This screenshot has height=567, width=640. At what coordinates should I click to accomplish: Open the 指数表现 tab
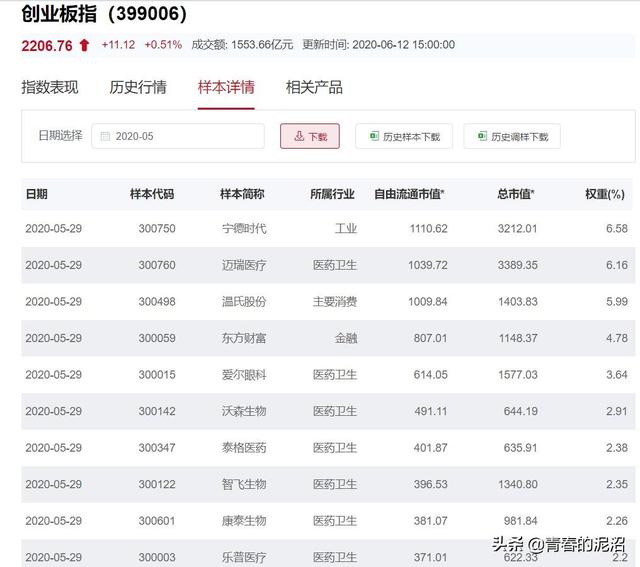(x=50, y=87)
